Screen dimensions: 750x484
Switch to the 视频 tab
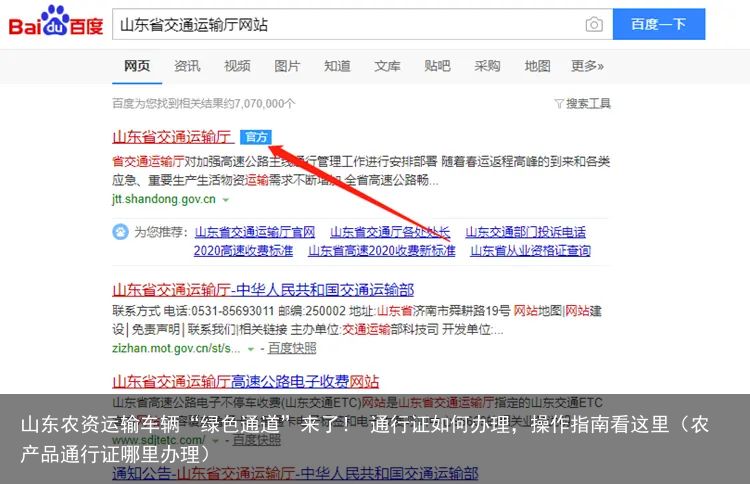coord(237,66)
